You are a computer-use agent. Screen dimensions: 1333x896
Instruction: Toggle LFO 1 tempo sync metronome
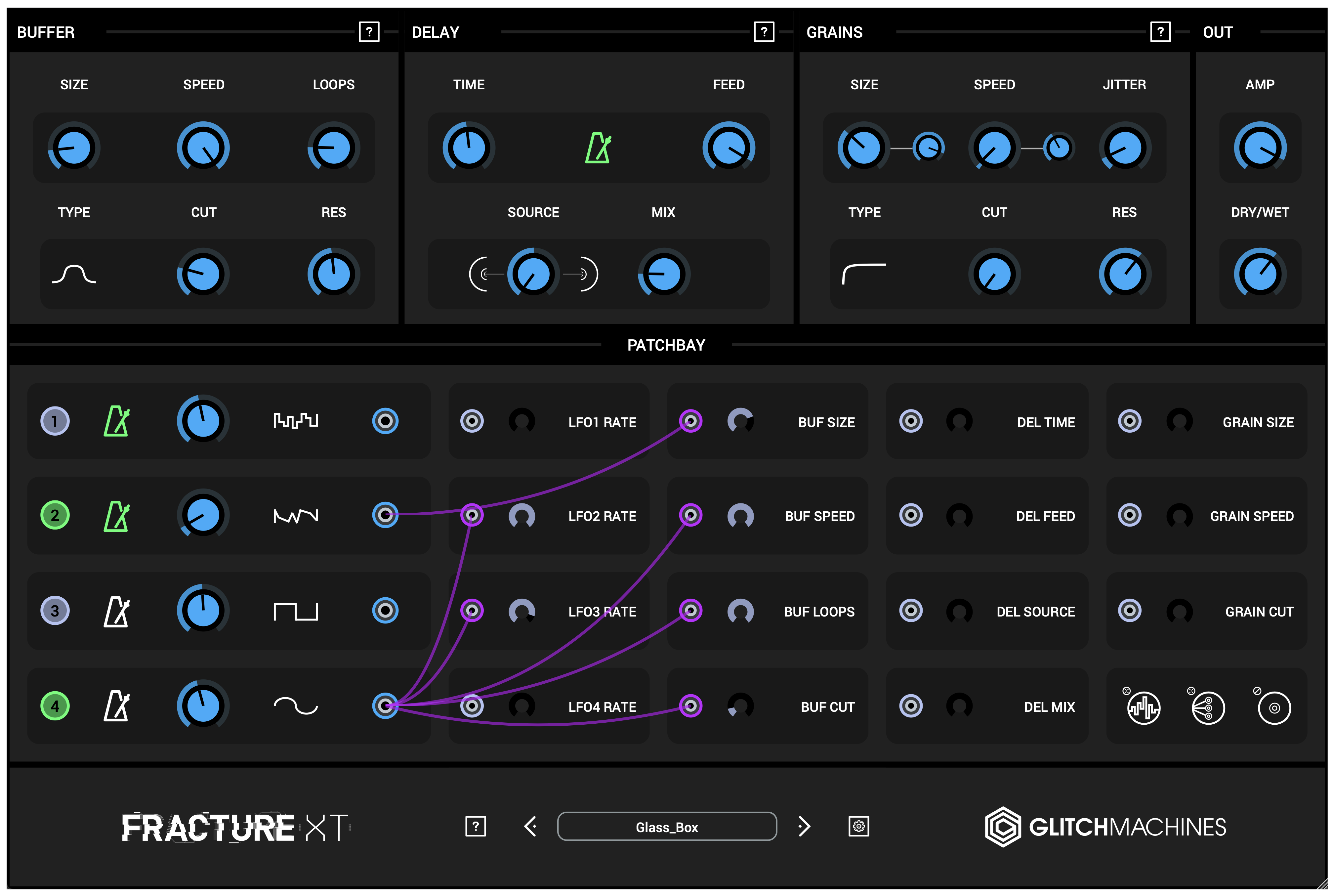[116, 421]
